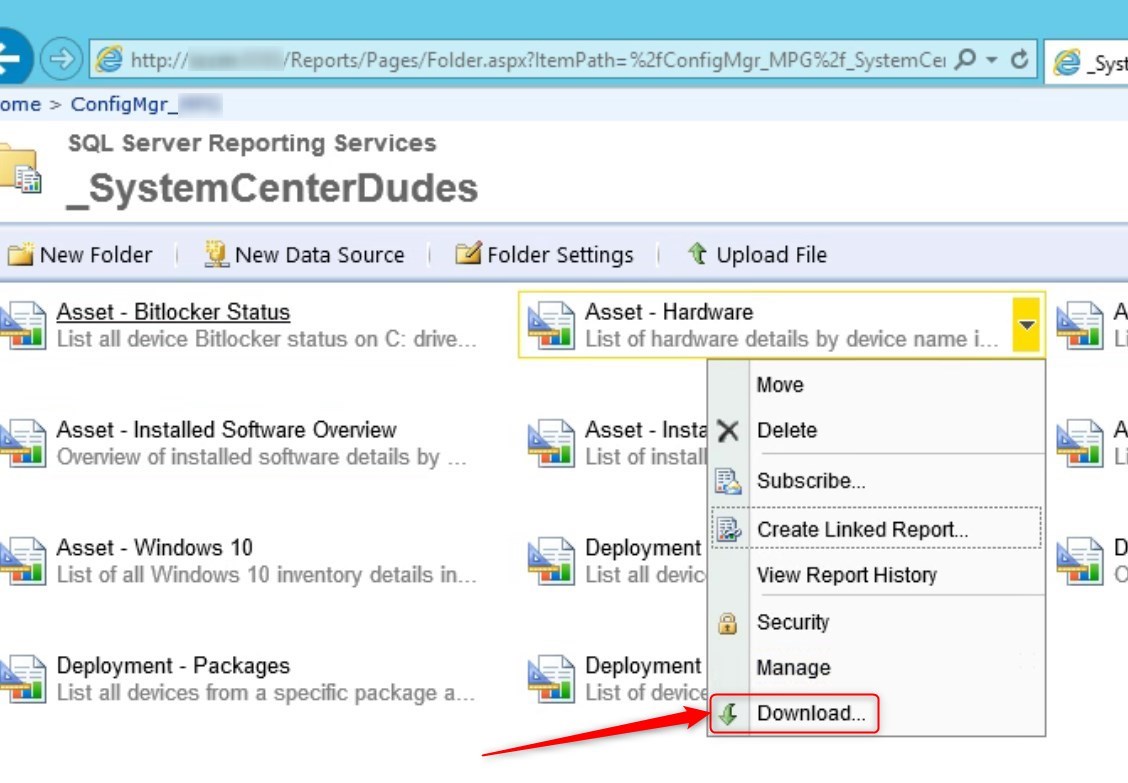
Task: Click the Asset - Windows 10 report icon
Action: (23, 561)
